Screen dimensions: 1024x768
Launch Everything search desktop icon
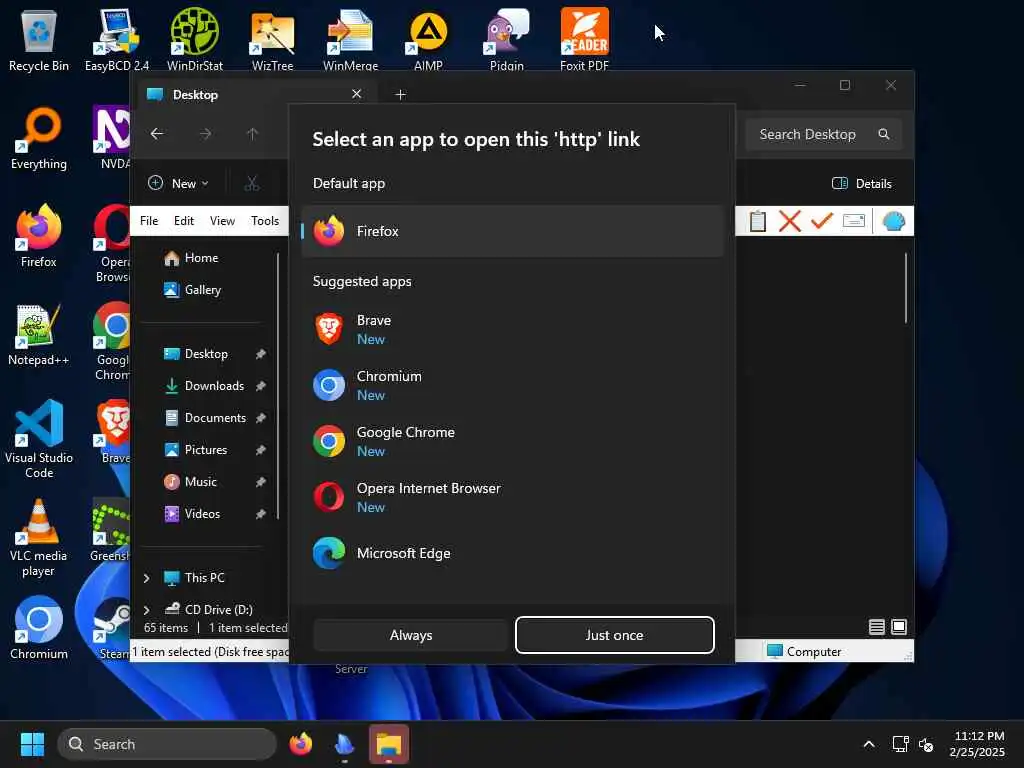[x=39, y=138]
